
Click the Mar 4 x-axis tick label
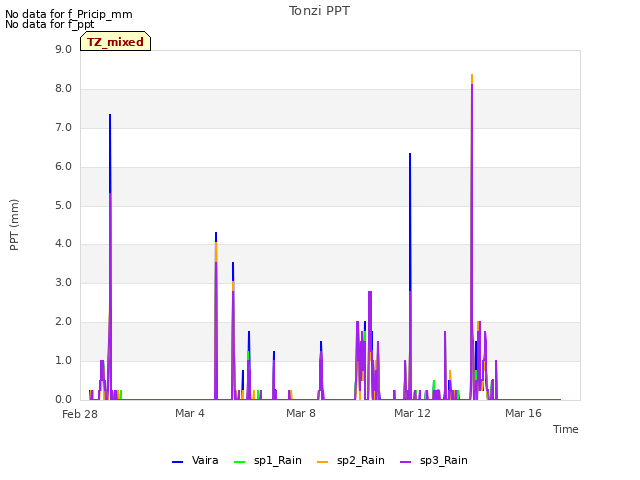pos(190,413)
